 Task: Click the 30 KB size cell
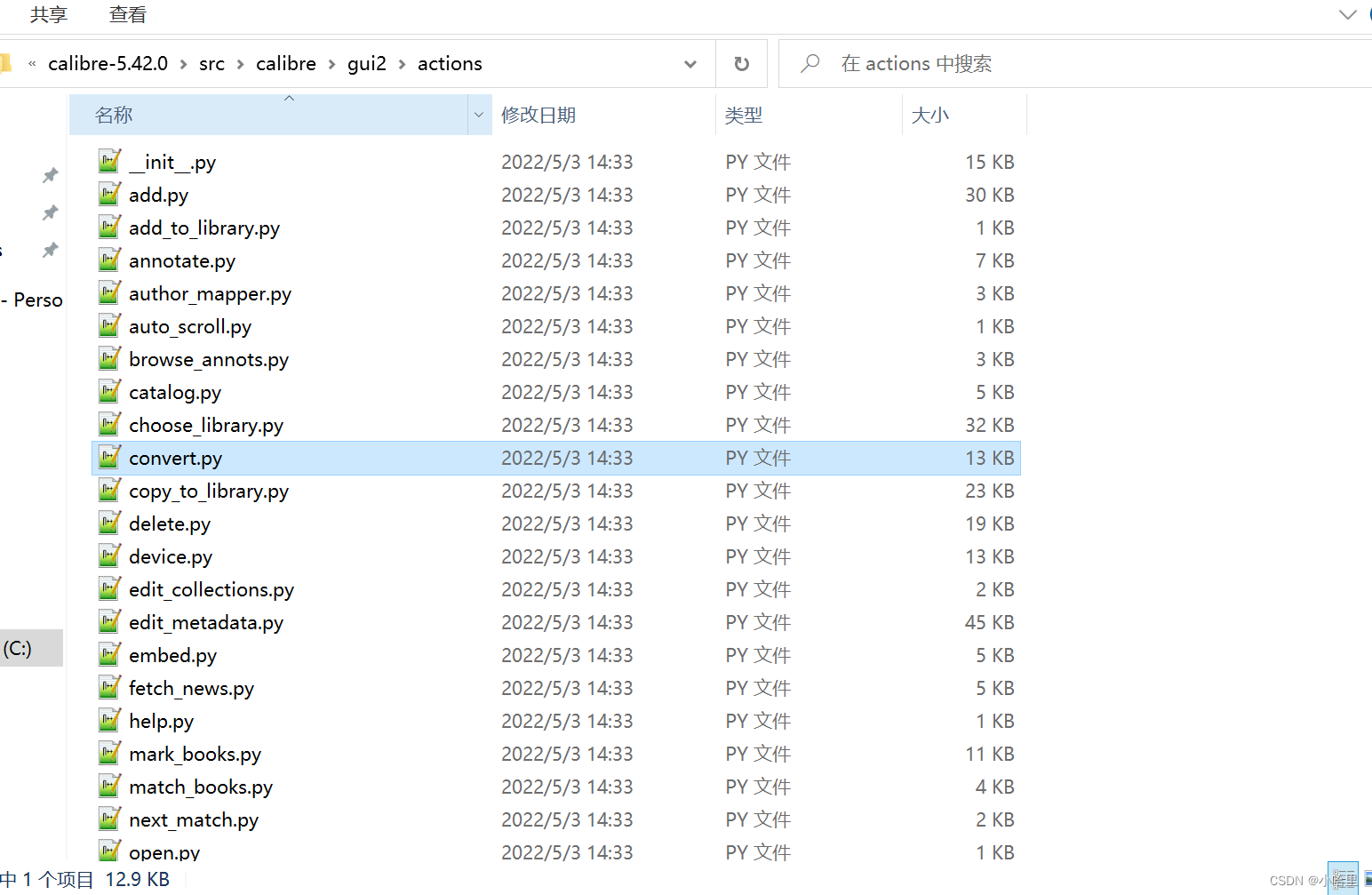pos(989,195)
